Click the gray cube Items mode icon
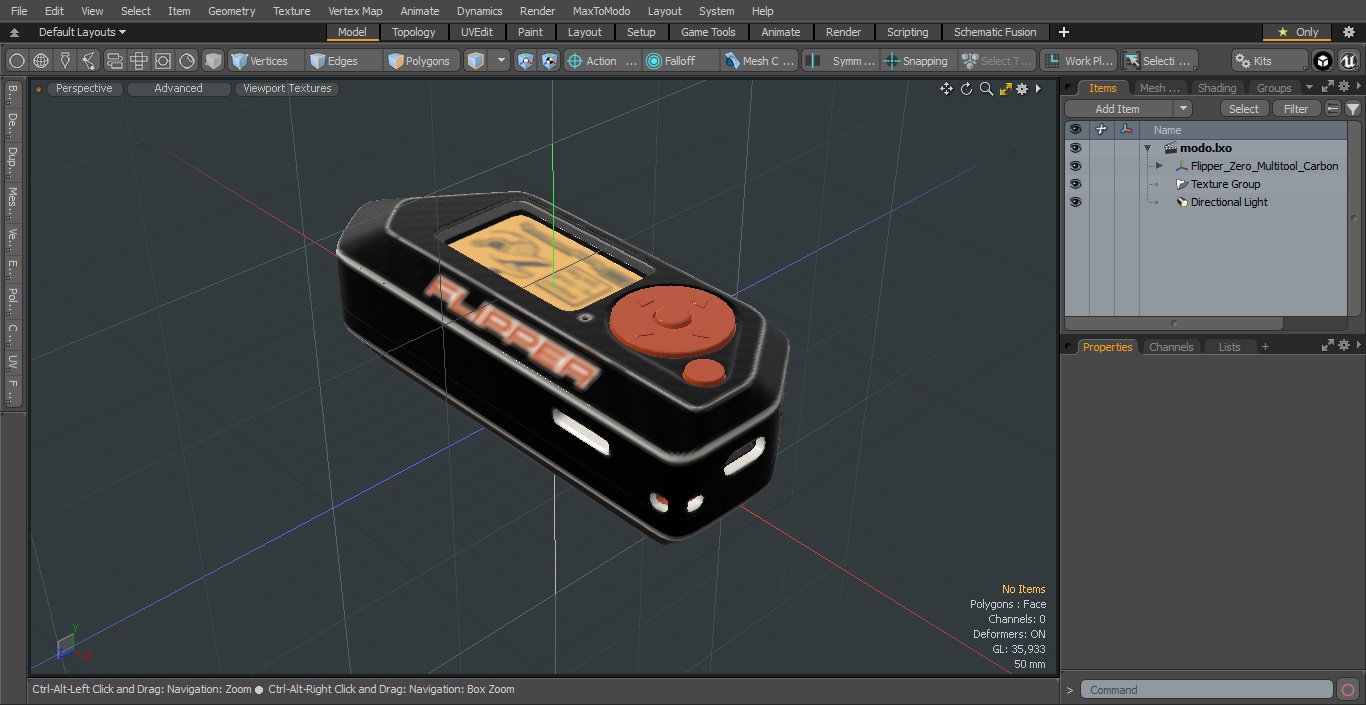The width and height of the screenshot is (1366, 705). pyautogui.click(x=213, y=61)
